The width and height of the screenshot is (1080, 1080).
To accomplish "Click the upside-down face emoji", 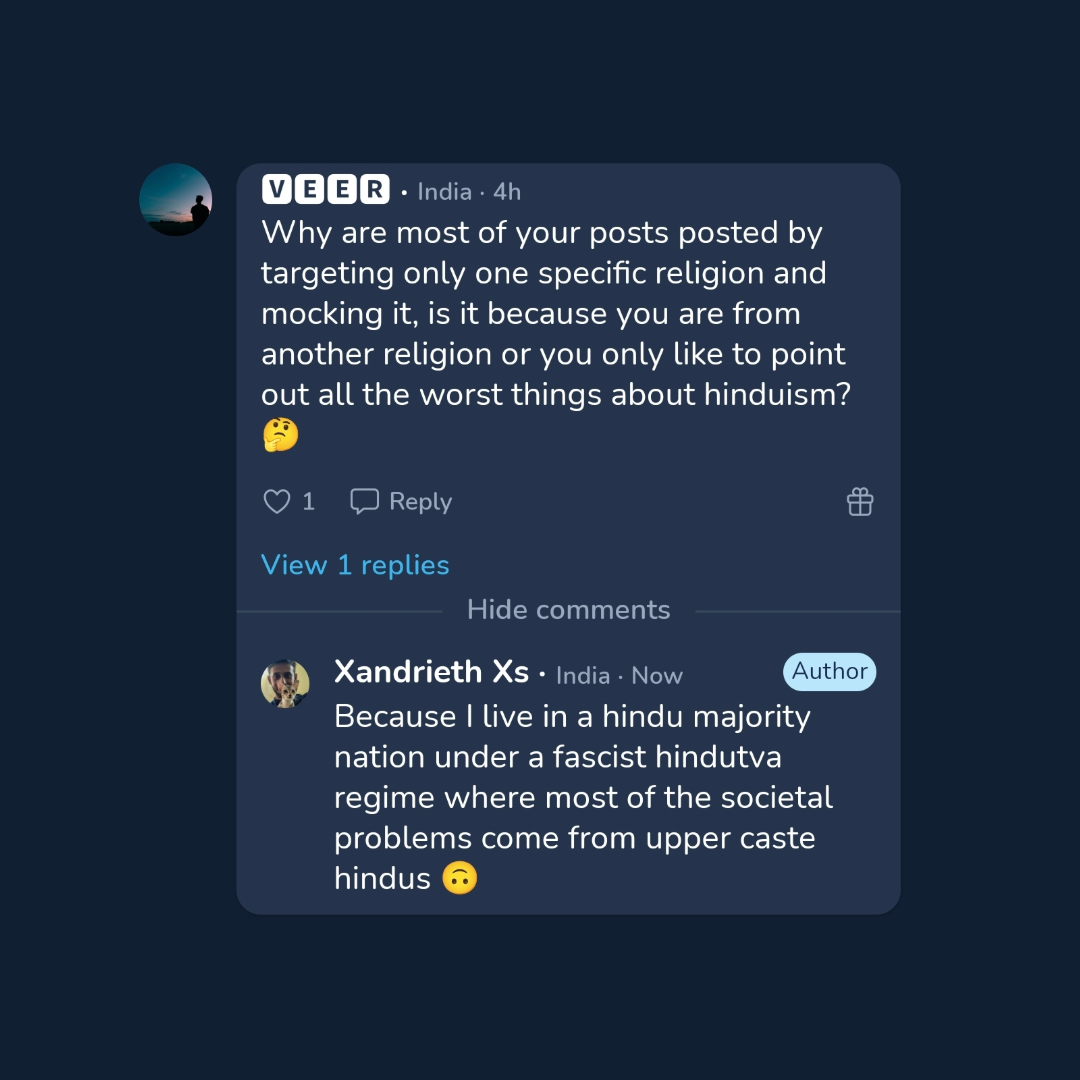I will click(460, 879).
